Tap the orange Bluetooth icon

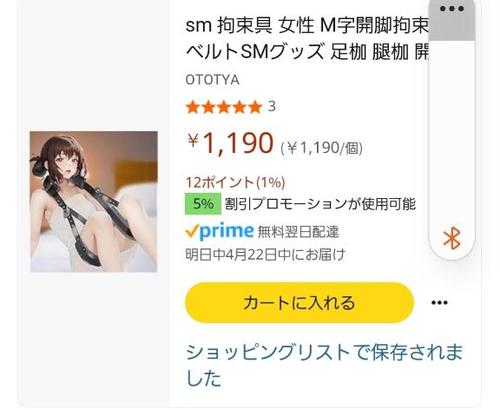(x=452, y=238)
